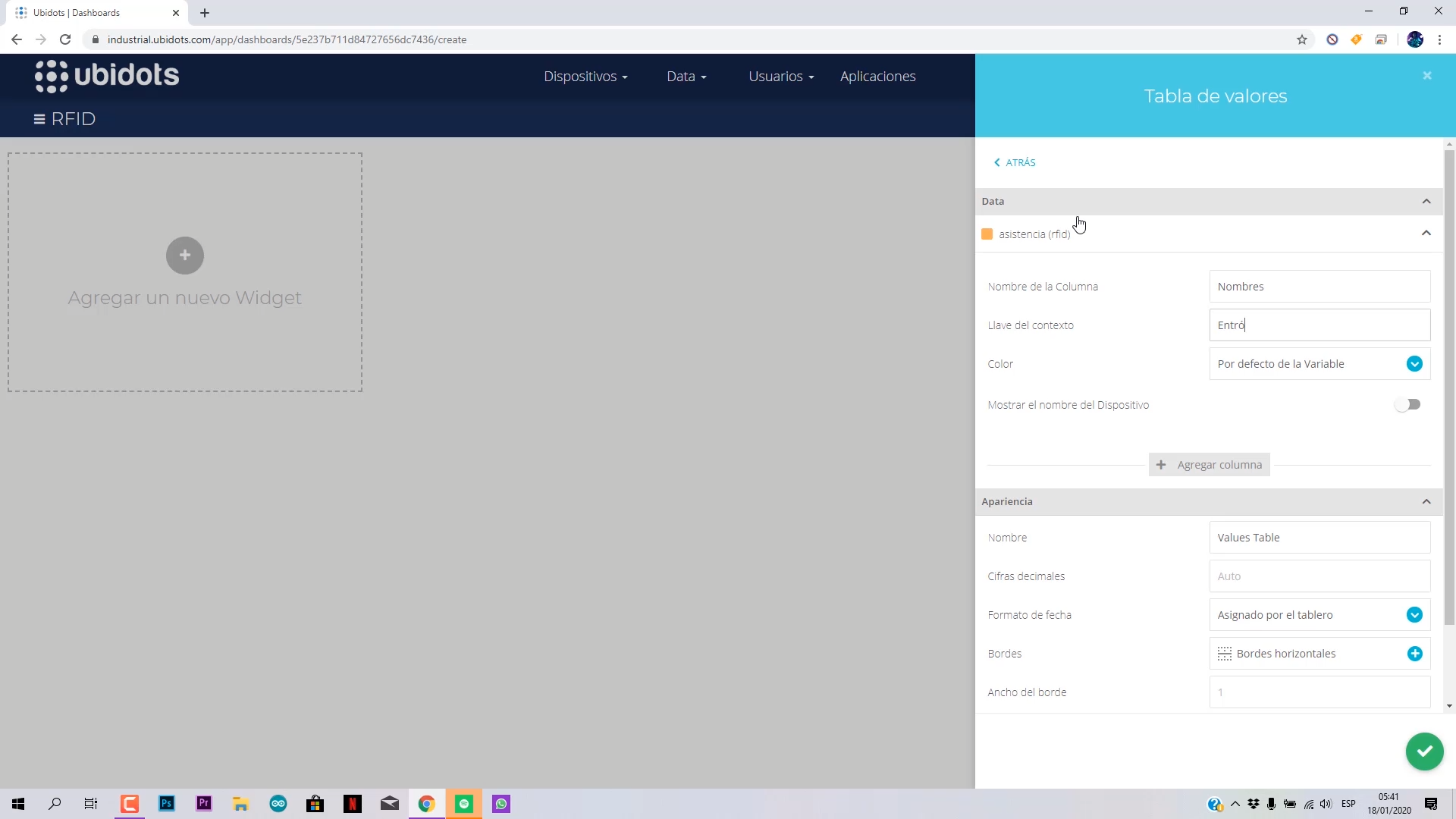Open Formato de fecha dropdown
Image resolution: width=1456 pixels, height=819 pixels.
(1319, 615)
